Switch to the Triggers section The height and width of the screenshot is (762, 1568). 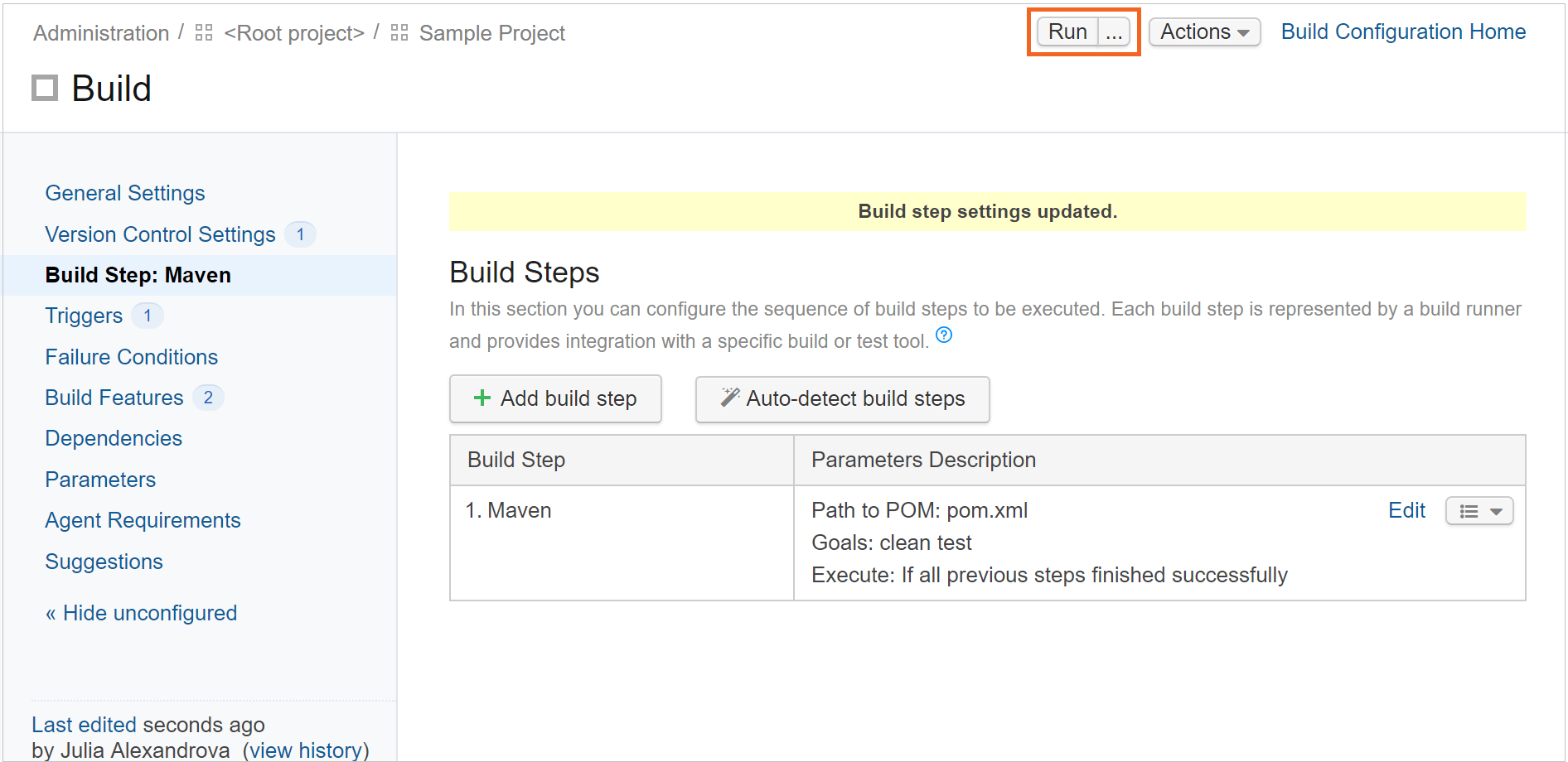[83, 316]
